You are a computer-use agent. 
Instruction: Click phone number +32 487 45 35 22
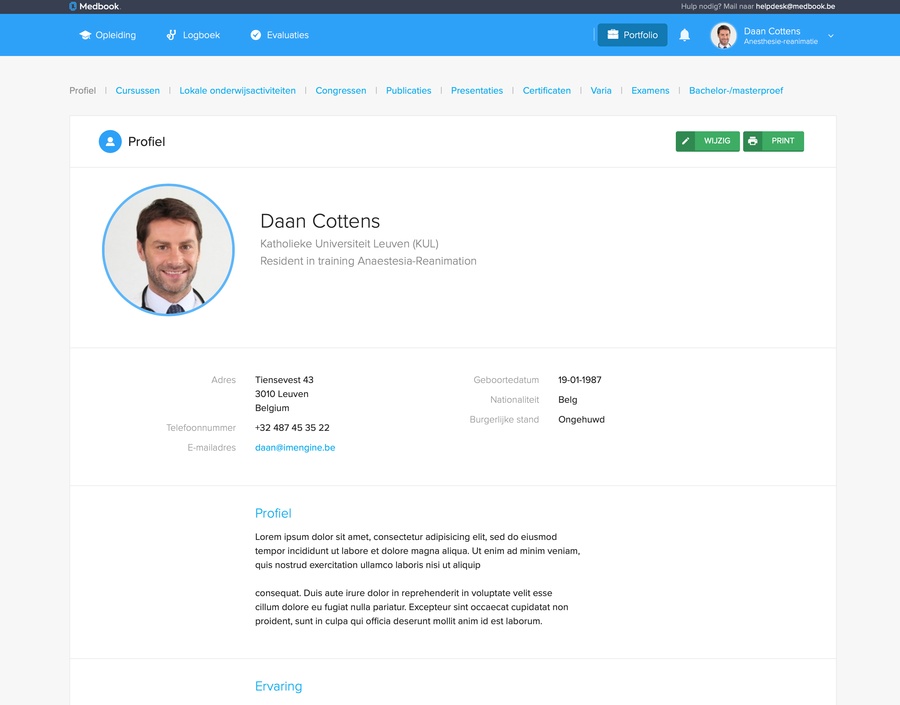[292, 428]
